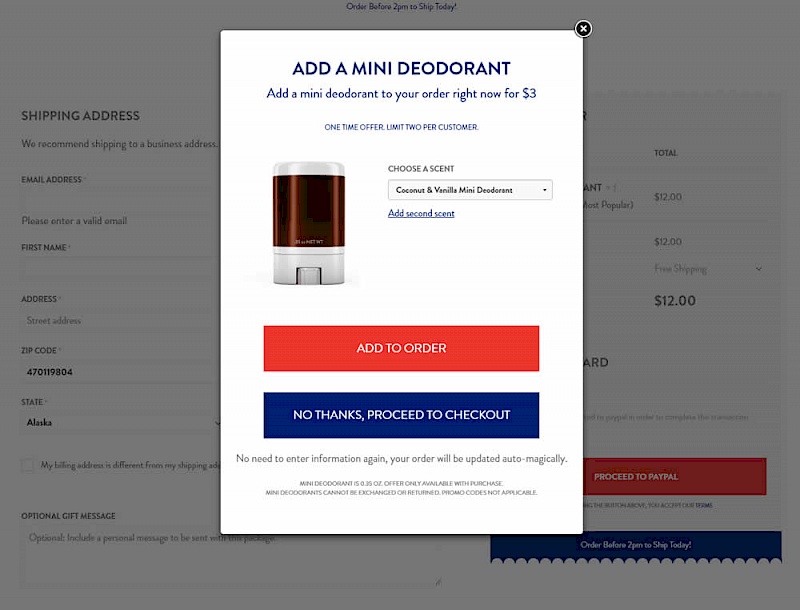800x610 pixels.
Task: Open the Choose a Scent dropdown
Action: 470,190
